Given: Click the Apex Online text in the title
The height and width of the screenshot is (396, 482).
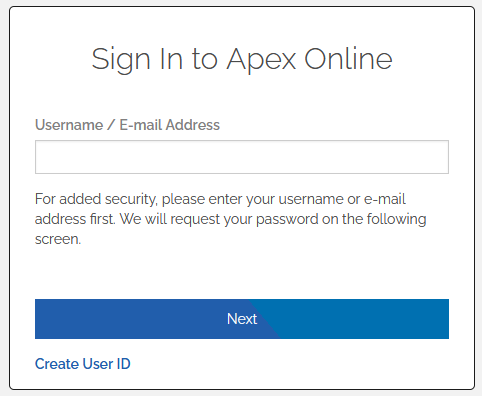Looking at the screenshot, I should (x=310, y=59).
